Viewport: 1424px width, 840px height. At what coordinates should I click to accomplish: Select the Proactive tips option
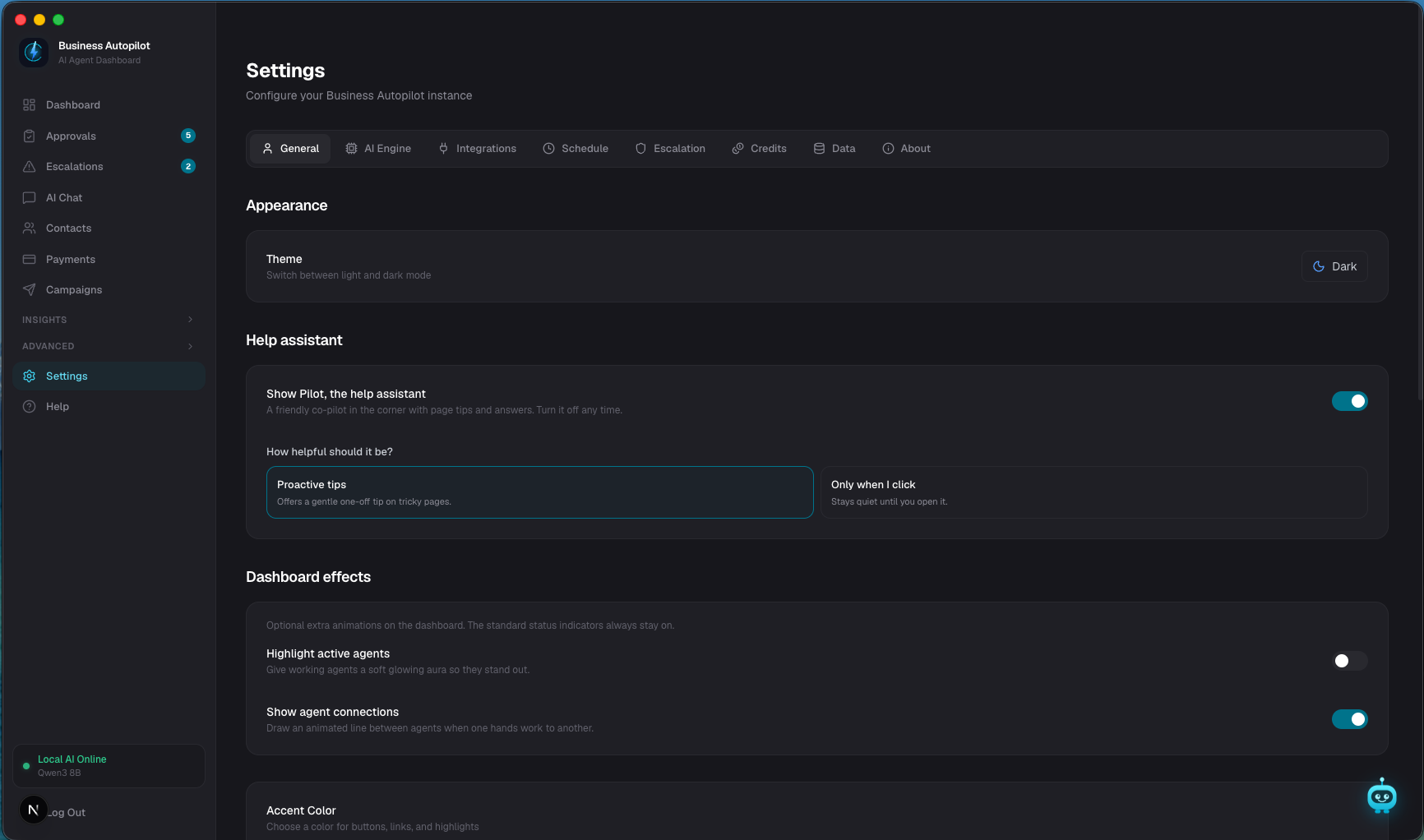[x=540, y=492]
